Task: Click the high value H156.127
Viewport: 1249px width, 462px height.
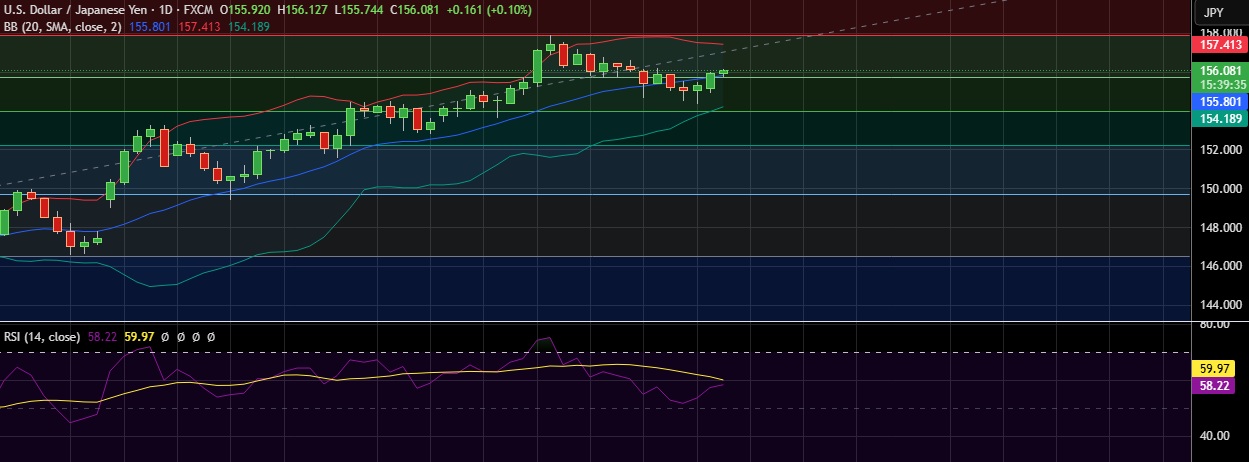Action: (303, 9)
